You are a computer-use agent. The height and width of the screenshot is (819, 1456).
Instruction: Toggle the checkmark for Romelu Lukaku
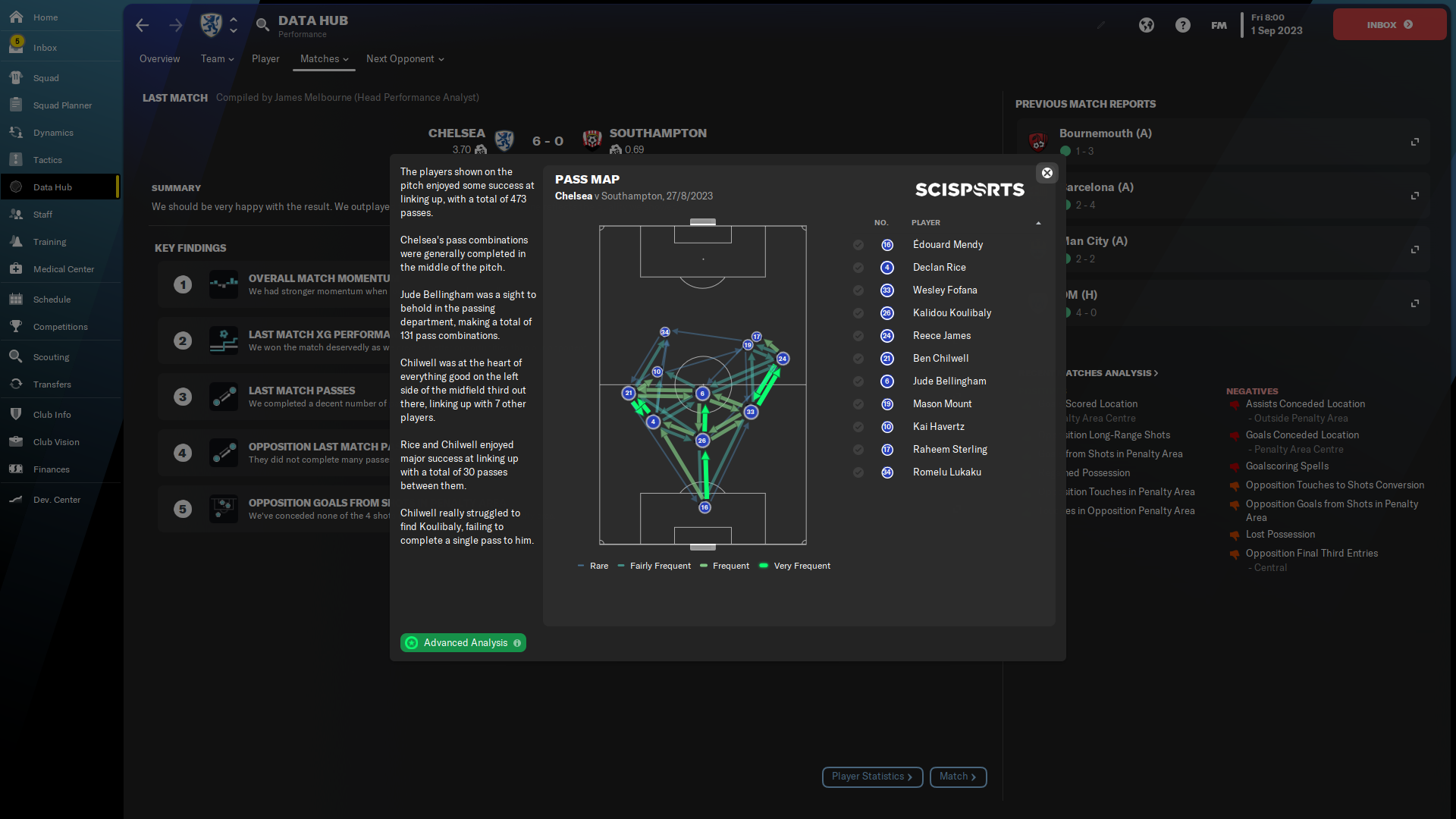(858, 472)
